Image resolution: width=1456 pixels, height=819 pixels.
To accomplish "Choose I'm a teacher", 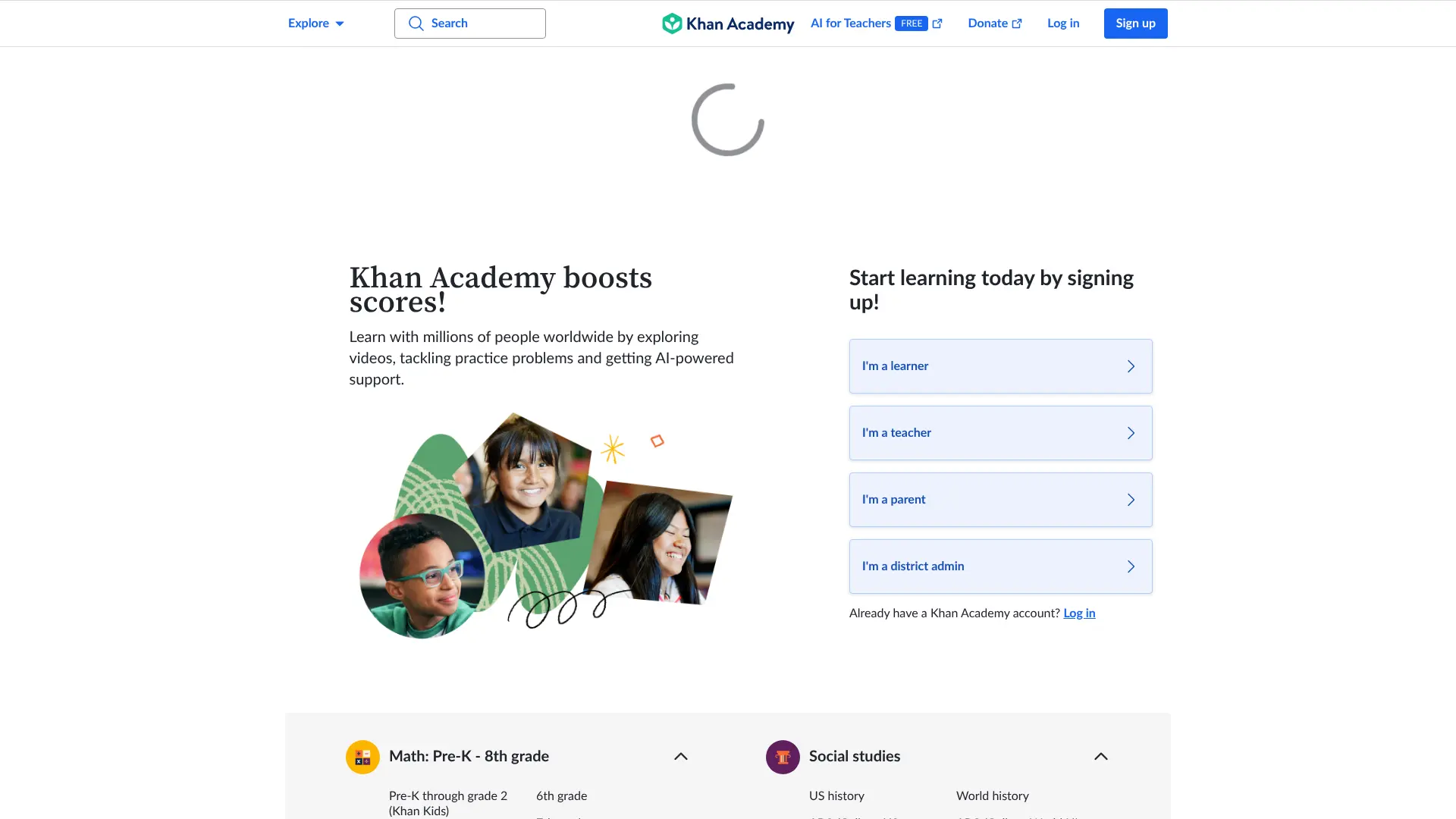I will point(1000,433).
